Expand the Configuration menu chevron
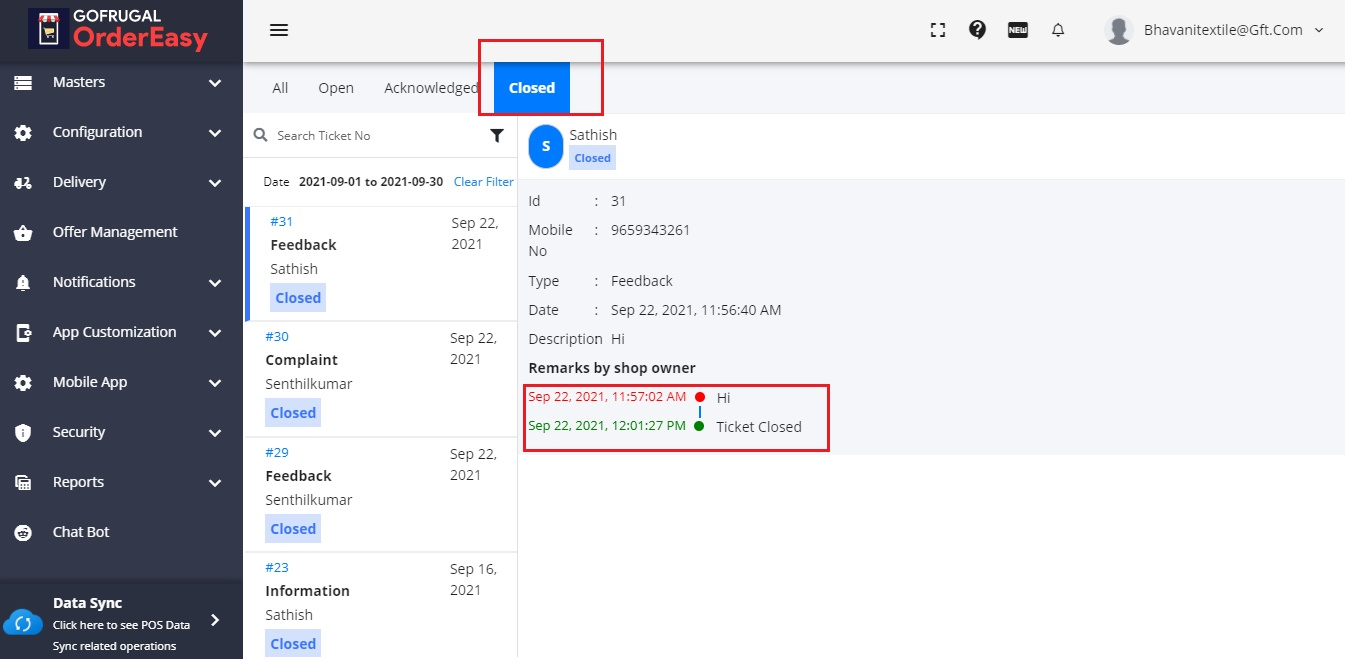Viewport: 1345px width, 659px height. click(215, 133)
